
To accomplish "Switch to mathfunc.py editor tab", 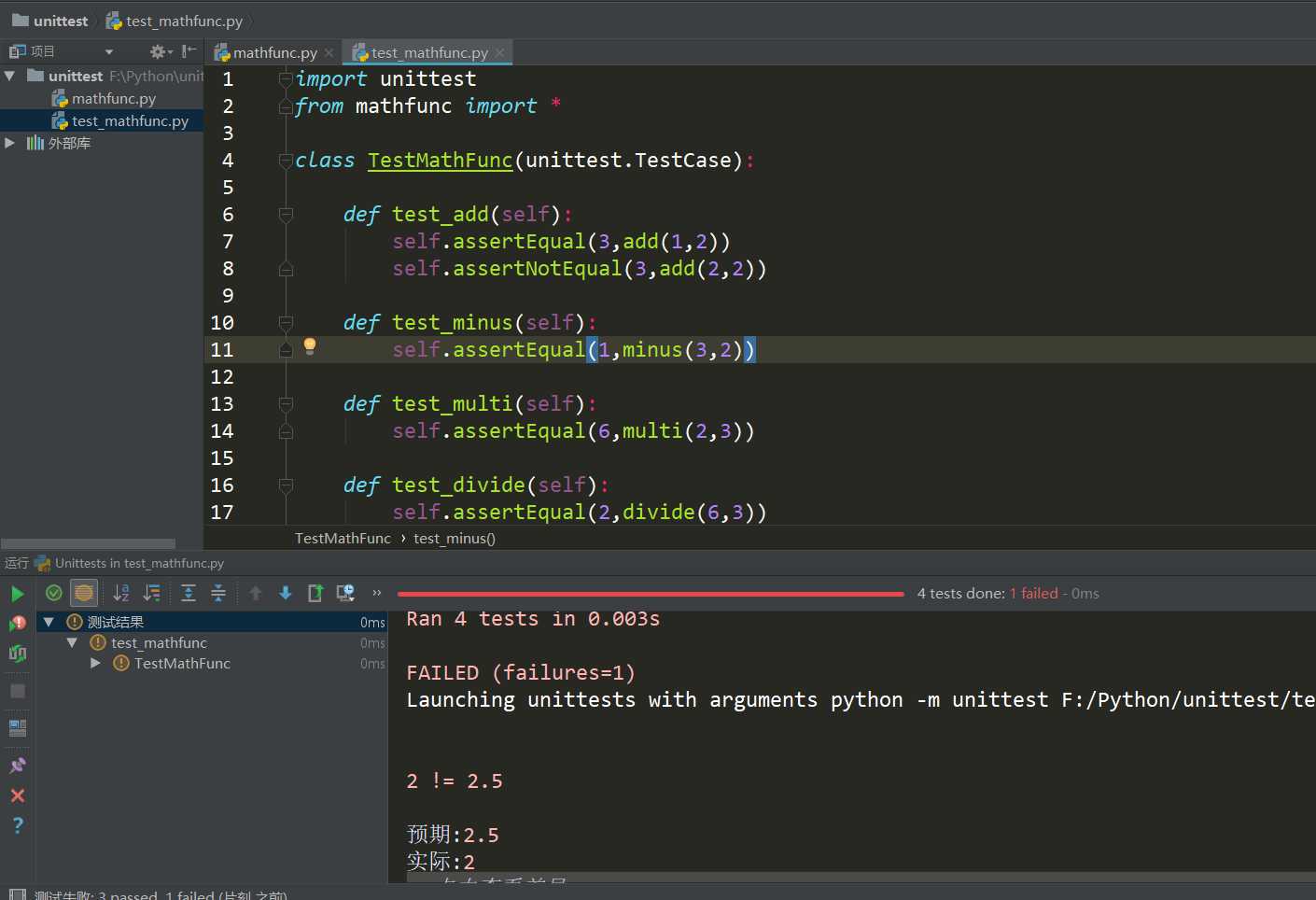I will 274,52.
